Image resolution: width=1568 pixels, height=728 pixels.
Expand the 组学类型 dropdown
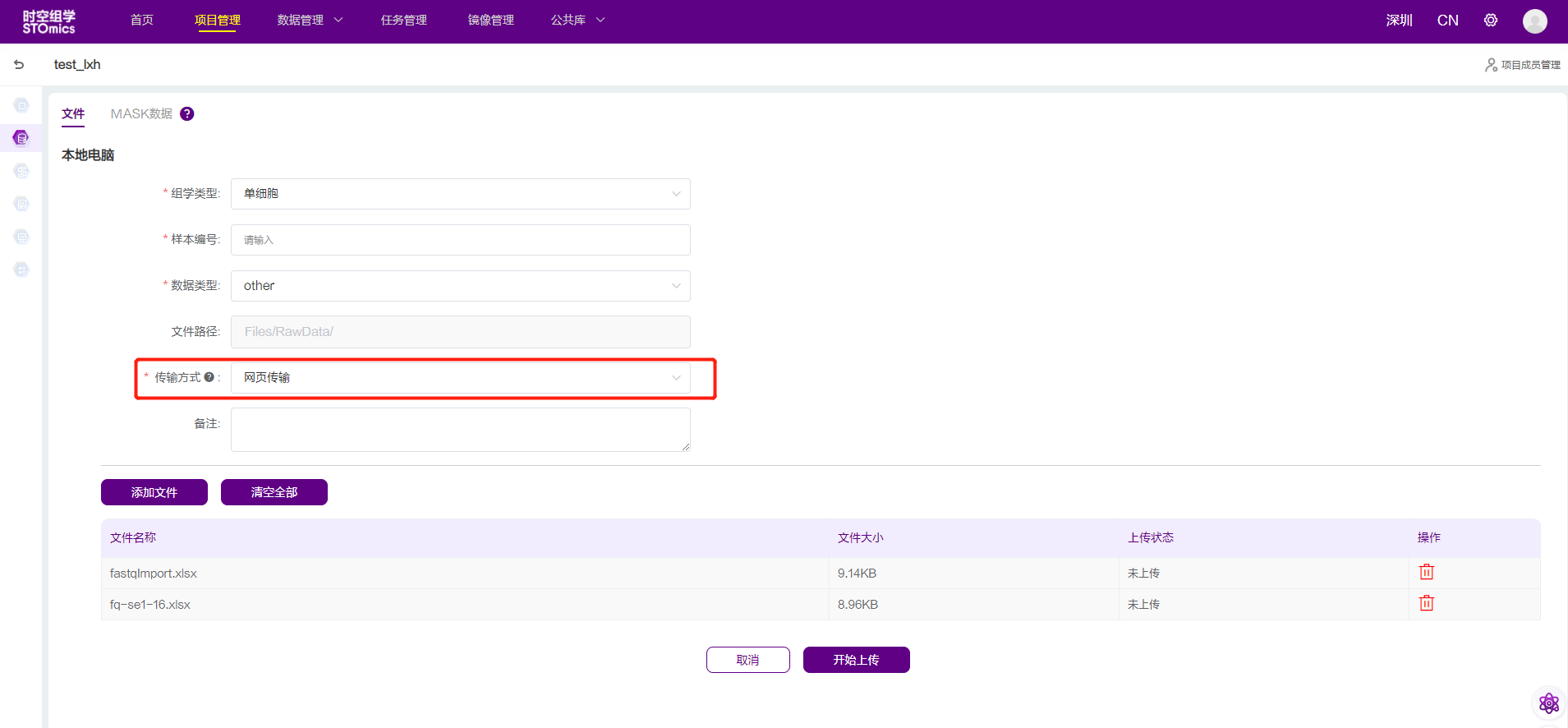point(460,194)
